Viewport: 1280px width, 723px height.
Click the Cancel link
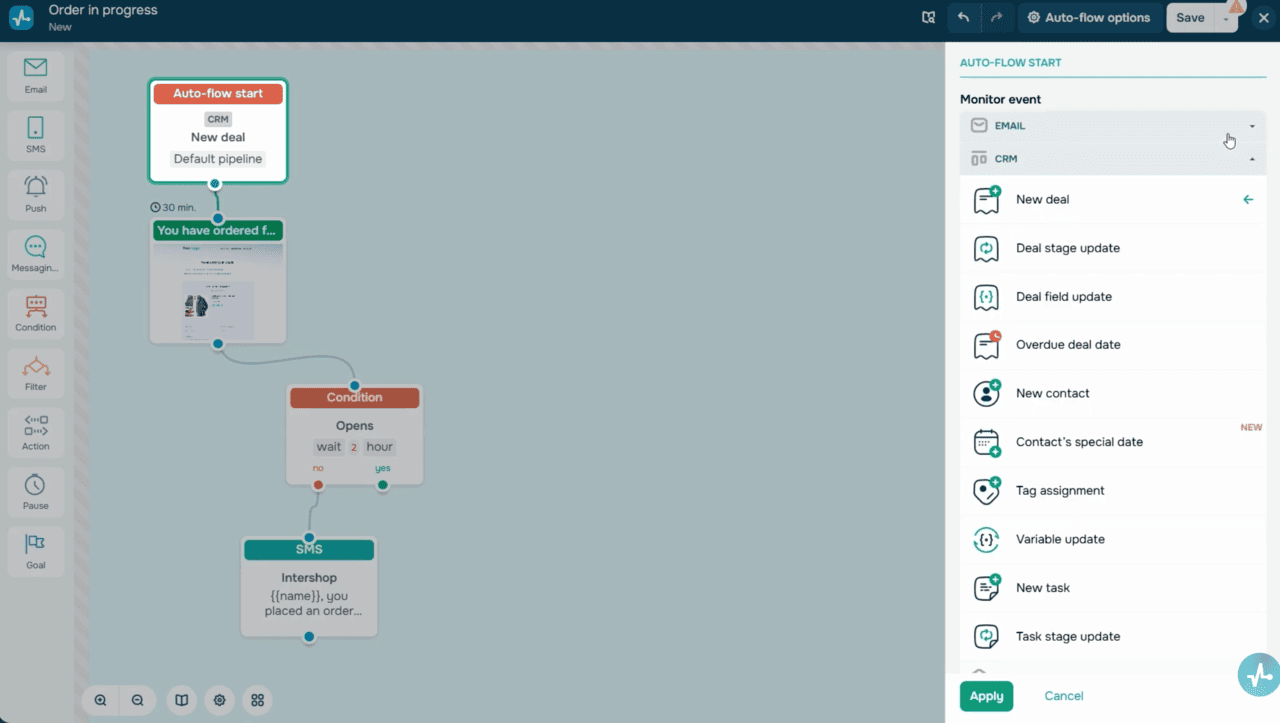[x=1063, y=696]
